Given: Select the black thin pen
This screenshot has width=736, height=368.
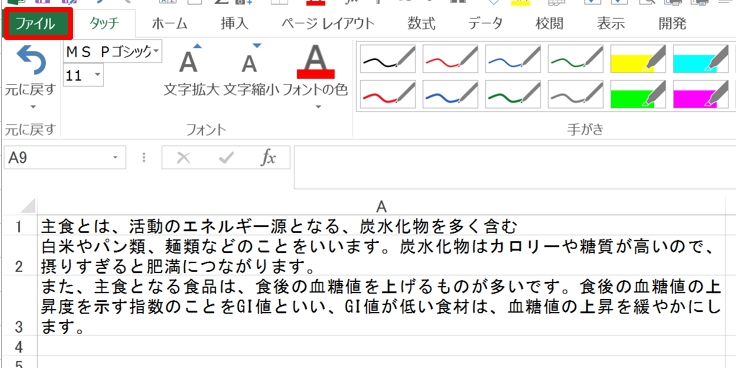Looking at the screenshot, I should (388, 59).
